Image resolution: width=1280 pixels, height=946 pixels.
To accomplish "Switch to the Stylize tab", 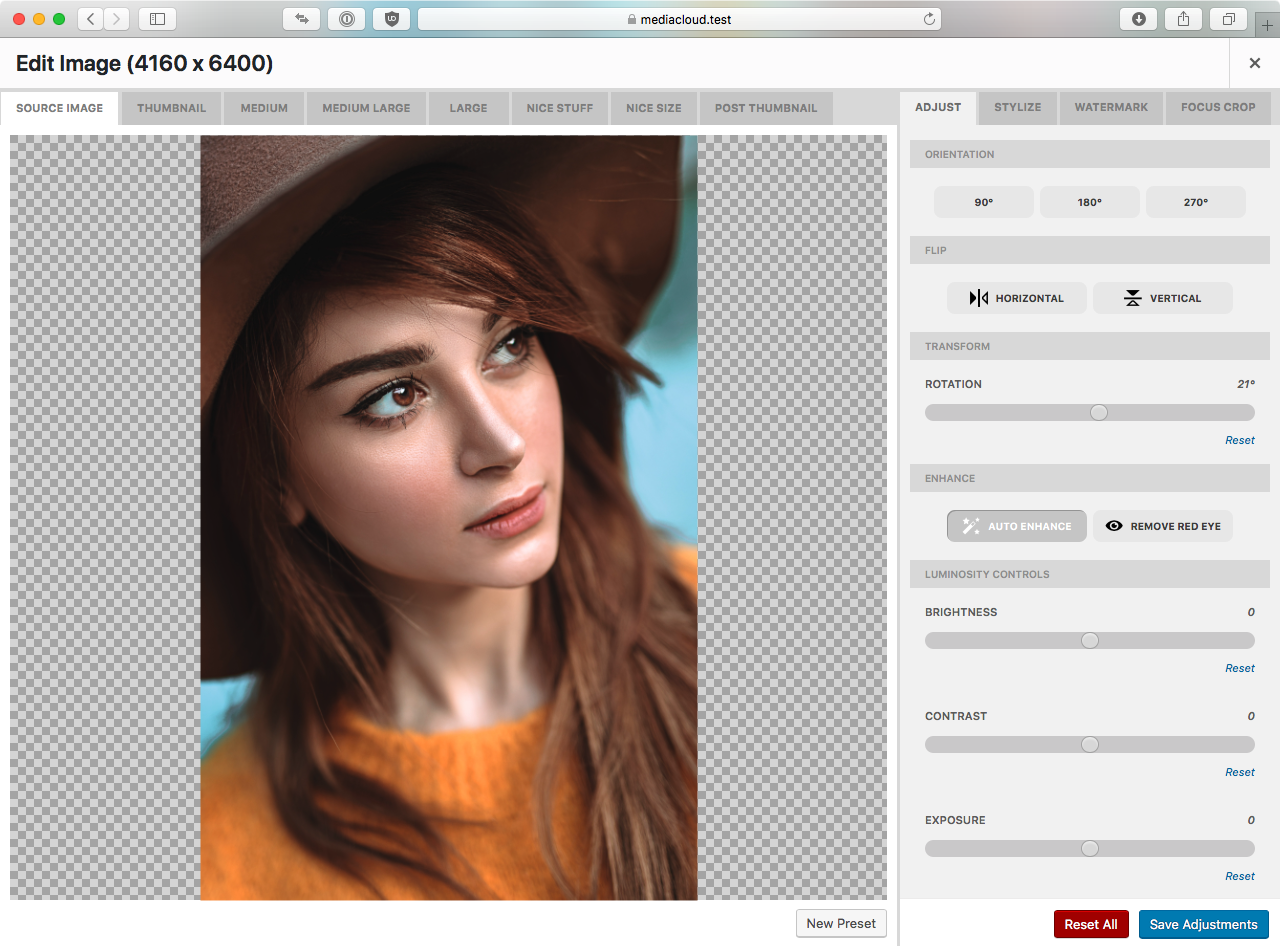I will coord(1017,107).
